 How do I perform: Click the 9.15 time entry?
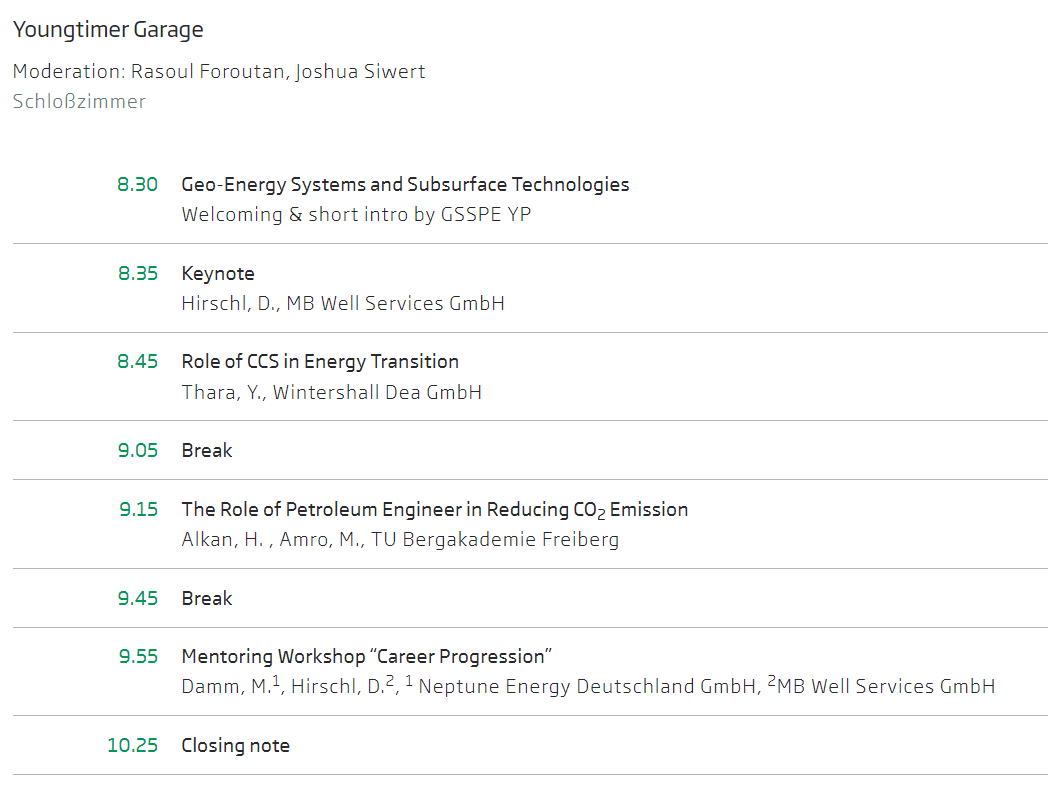pos(138,509)
